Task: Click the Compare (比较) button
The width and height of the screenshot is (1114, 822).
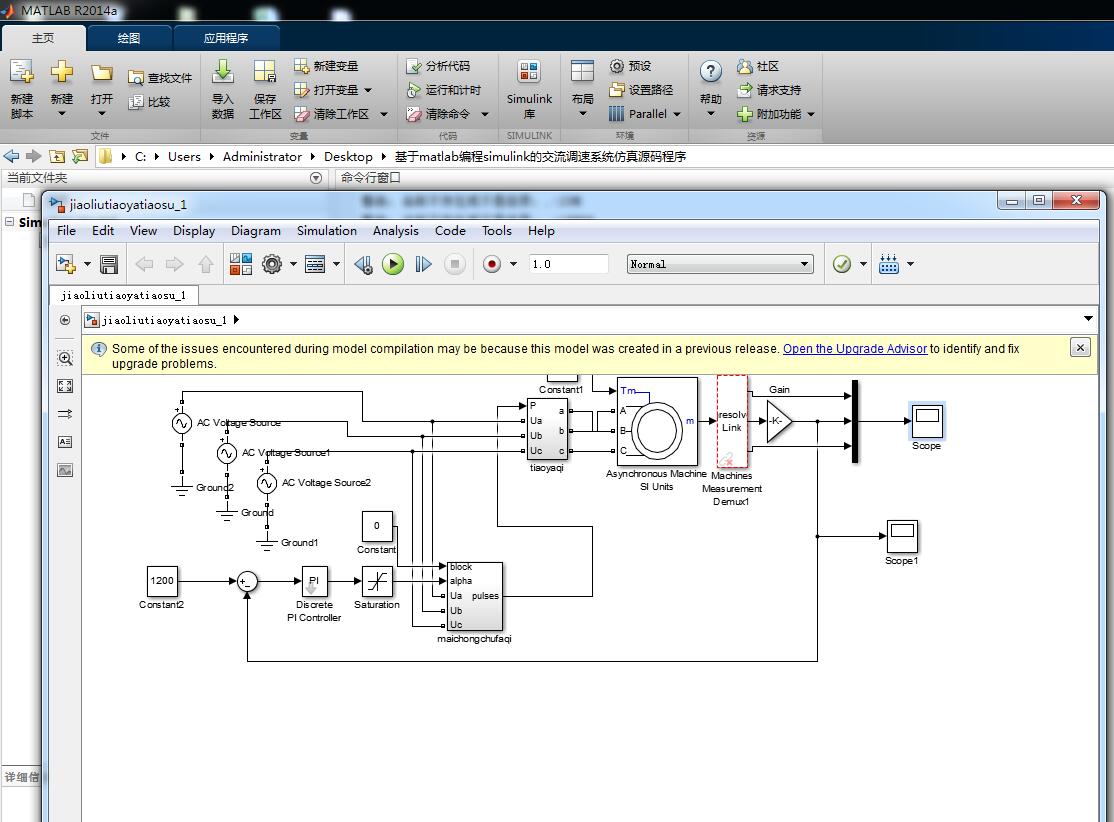Action: coord(149,102)
